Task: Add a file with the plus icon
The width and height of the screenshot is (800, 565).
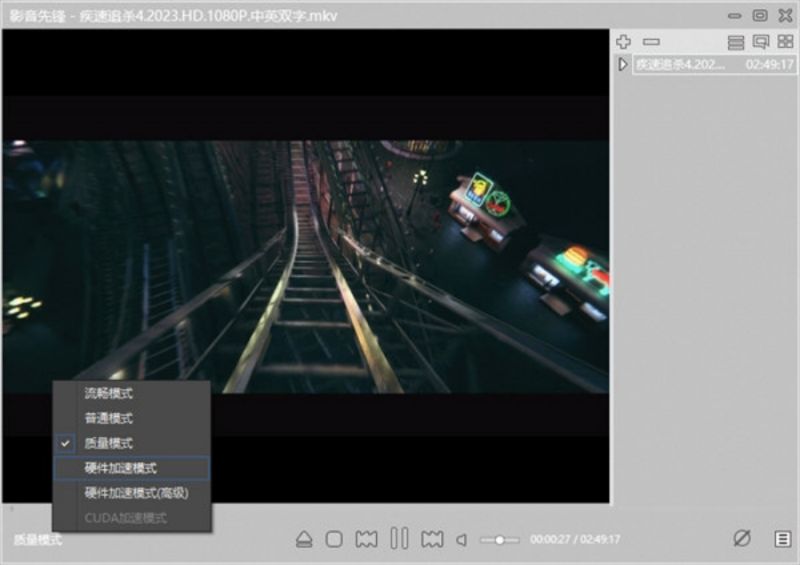Action: [x=623, y=41]
